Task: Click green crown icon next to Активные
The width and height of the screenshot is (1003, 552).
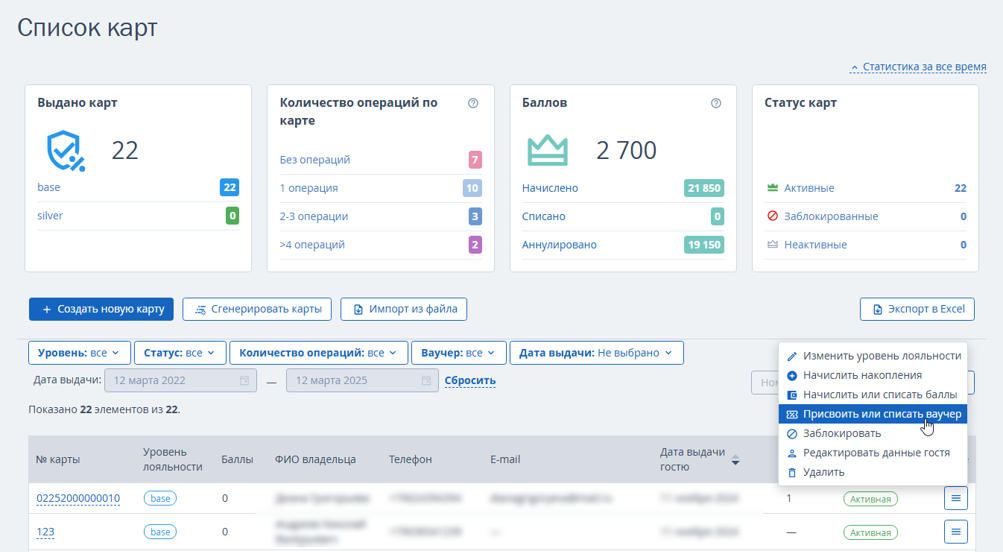Action: pos(773,188)
